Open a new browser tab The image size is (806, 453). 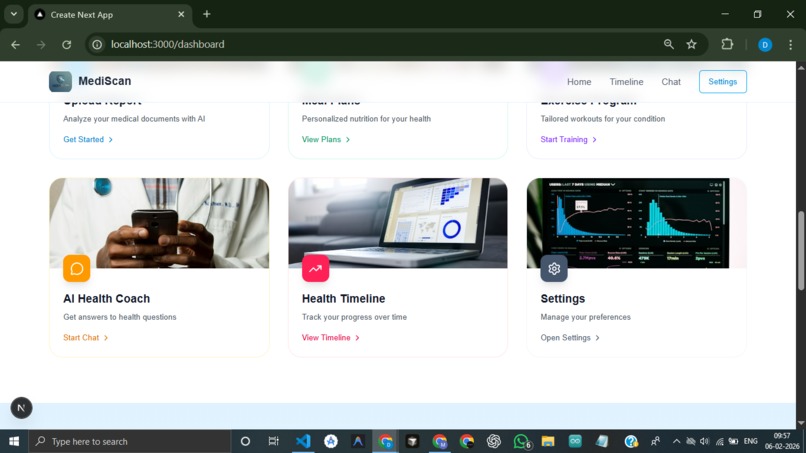point(207,14)
